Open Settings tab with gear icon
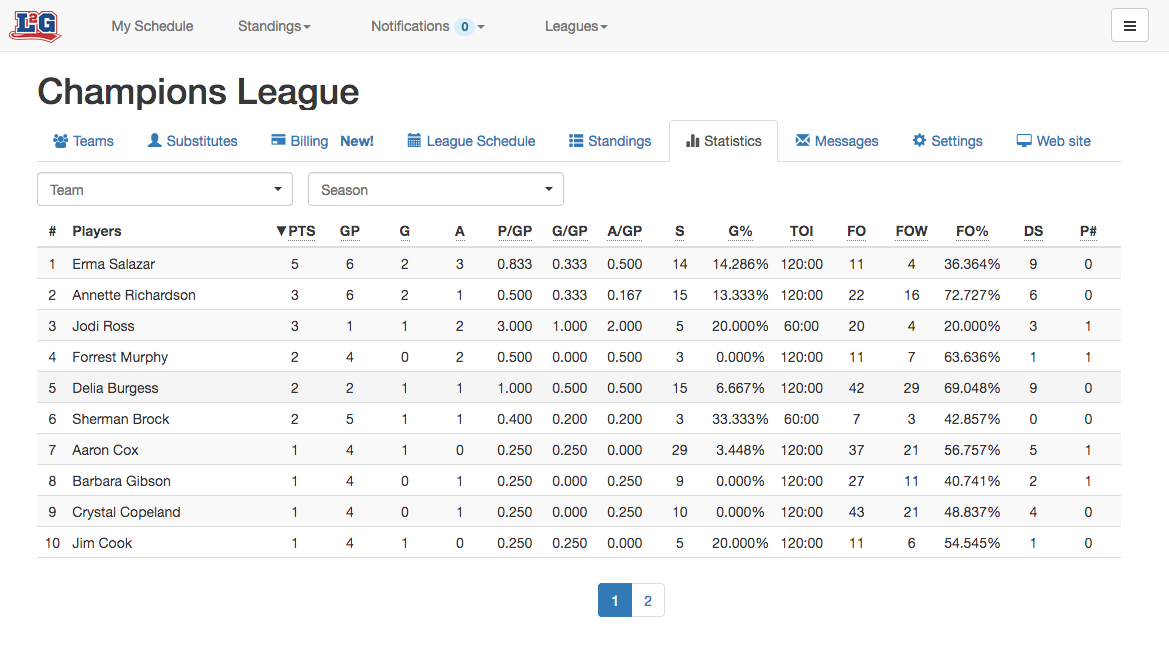Viewport: 1169px width, 663px height. point(948,141)
